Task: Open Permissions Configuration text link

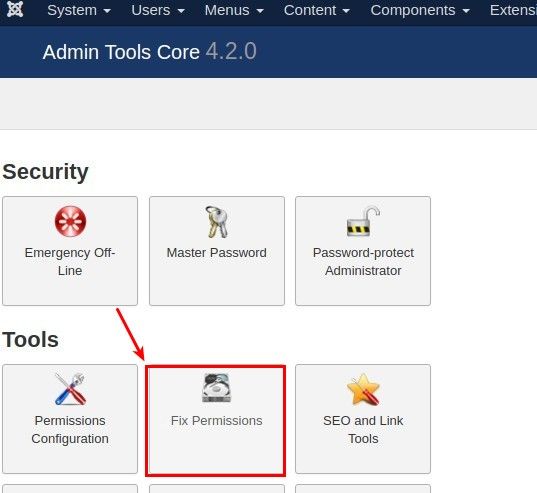Action: click(x=70, y=430)
